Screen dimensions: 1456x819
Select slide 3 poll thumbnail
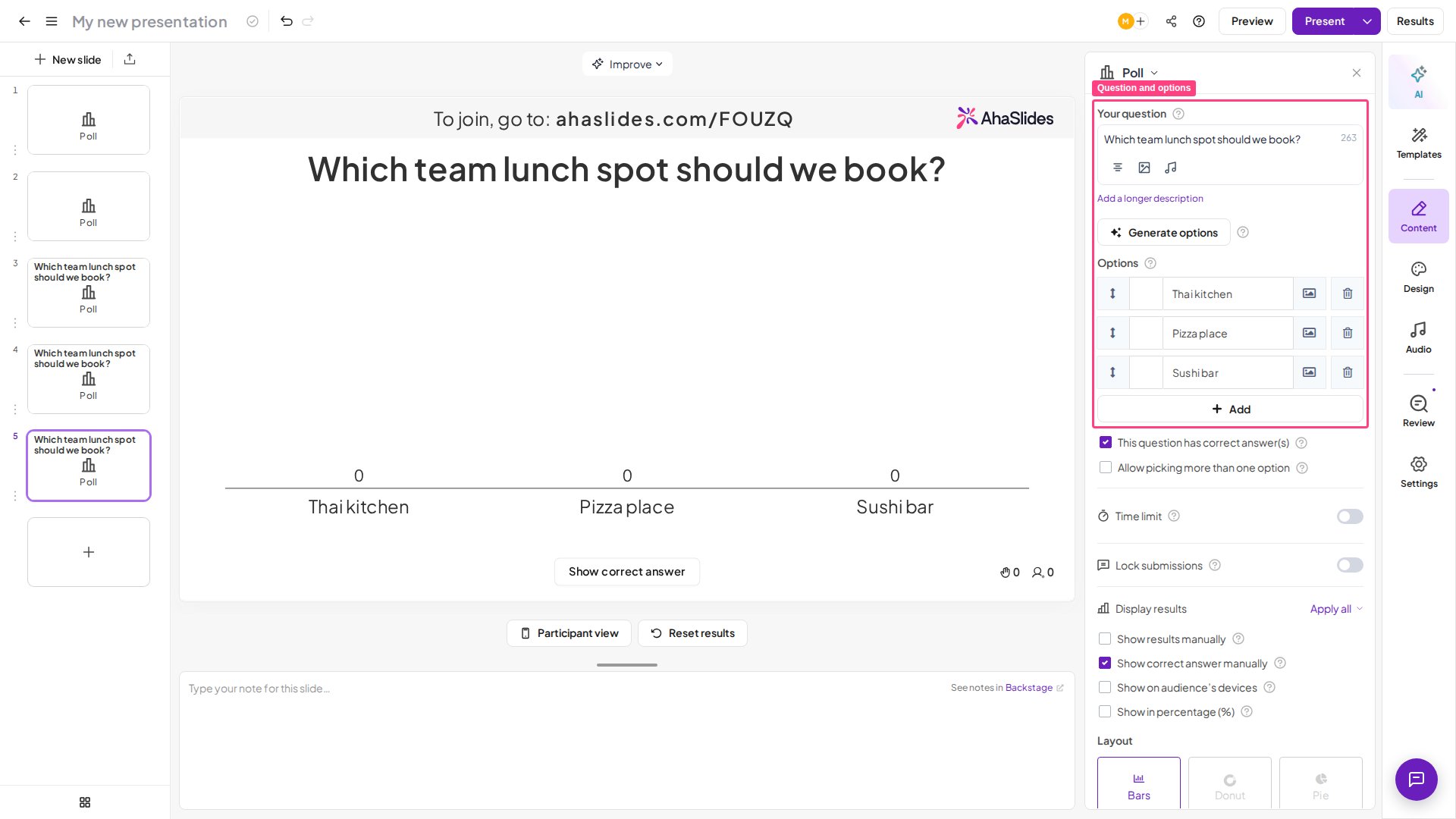point(89,293)
